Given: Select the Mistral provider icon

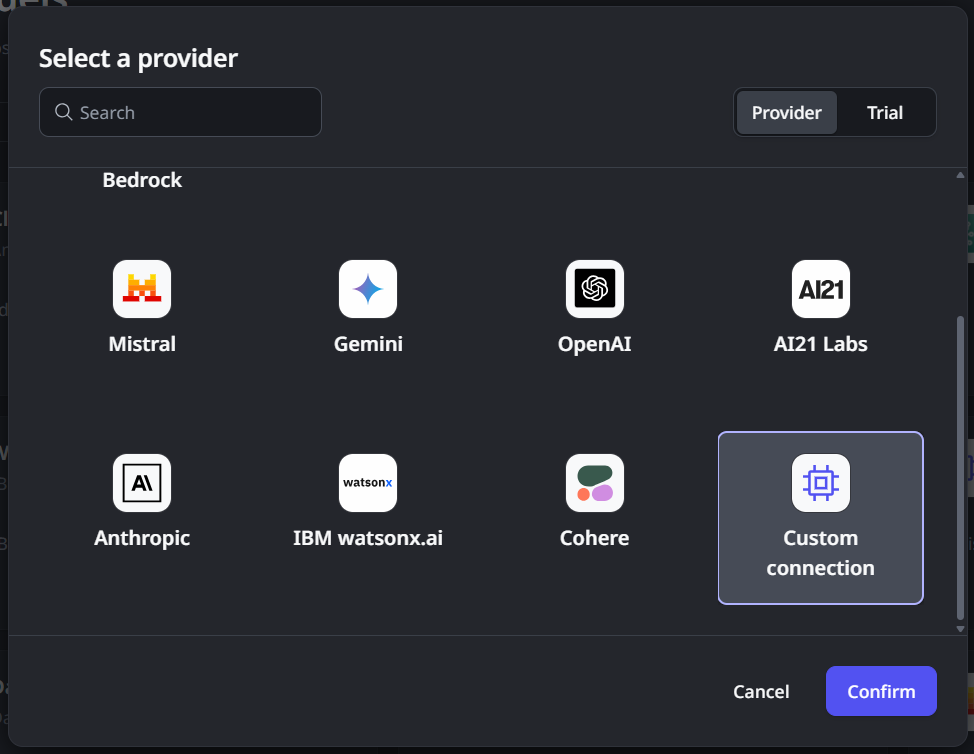Looking at the screenshot, I should pyautogui.click(x=142, y=289).
